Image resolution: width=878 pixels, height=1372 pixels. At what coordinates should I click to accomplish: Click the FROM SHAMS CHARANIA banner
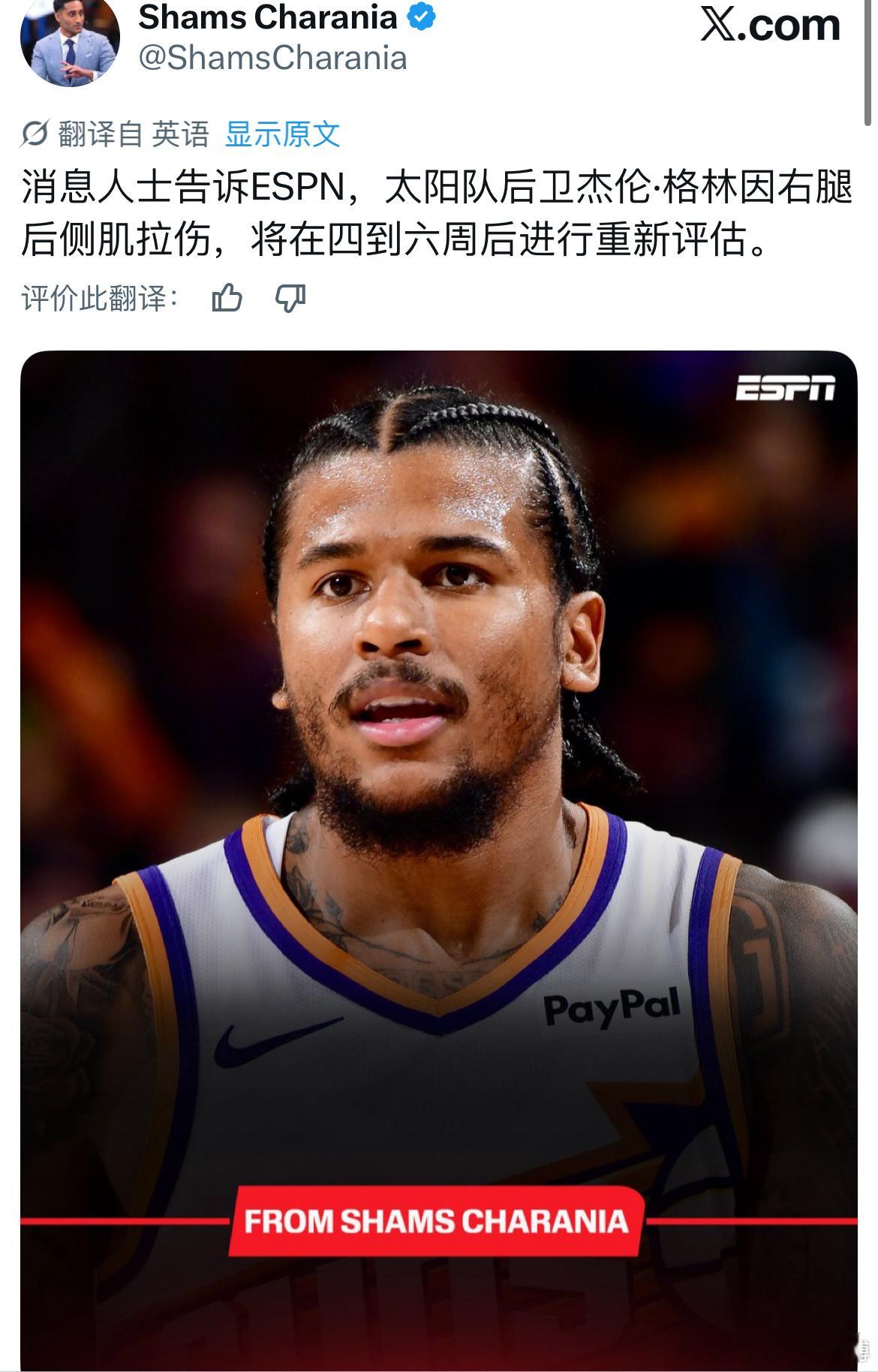[x=437, y=1221]
